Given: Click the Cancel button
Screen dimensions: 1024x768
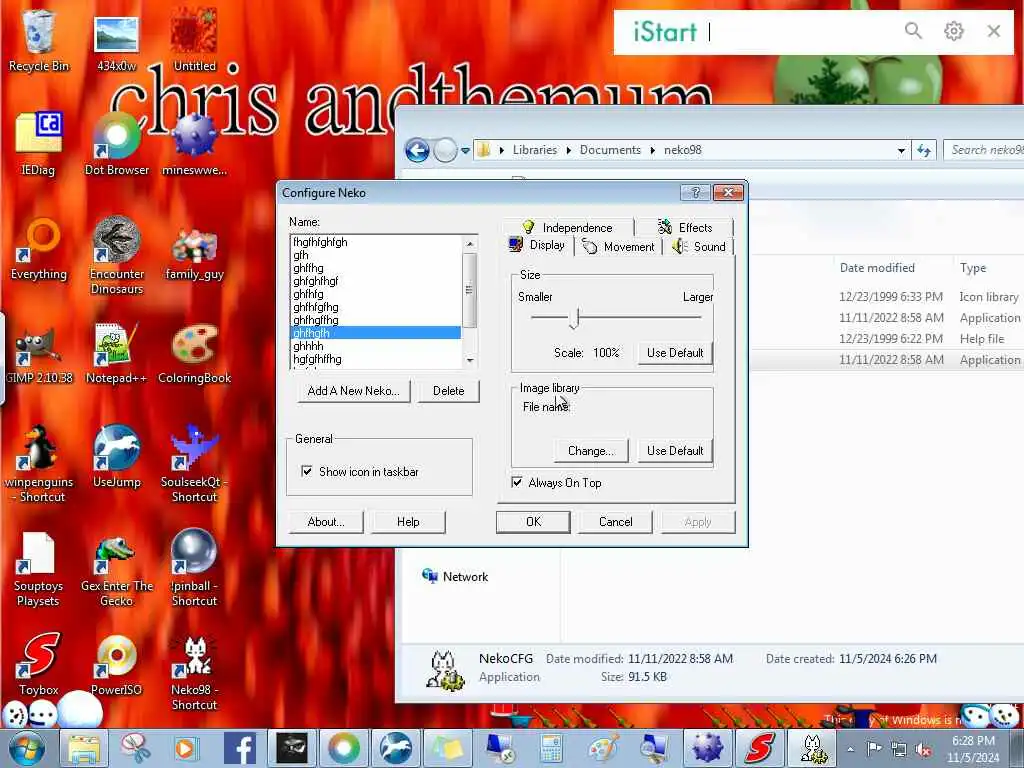Looking at the screenshot, I should pyautogui.click(x=615, y=521).
